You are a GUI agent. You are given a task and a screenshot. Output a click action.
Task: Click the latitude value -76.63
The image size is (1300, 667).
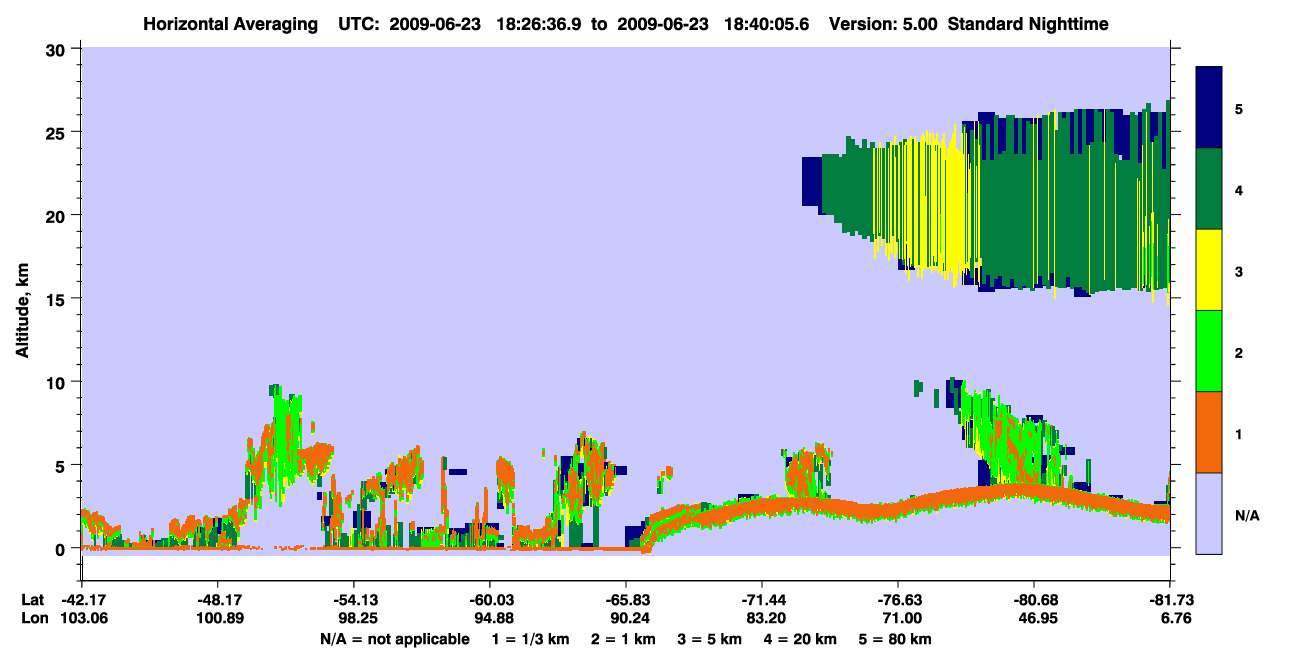click(x=898, y=600)
